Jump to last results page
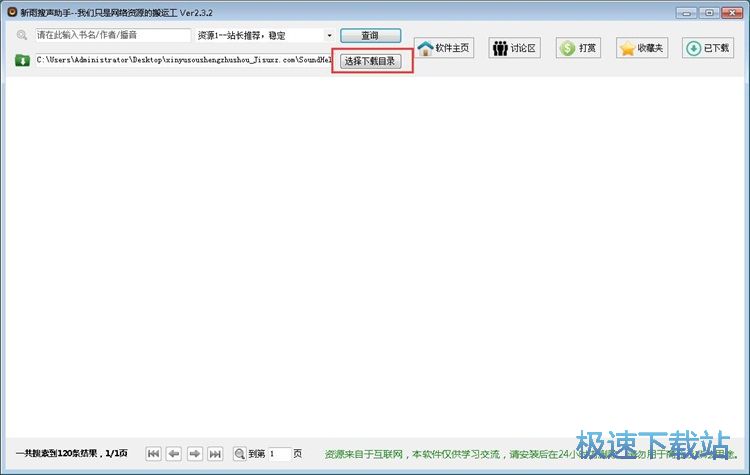This screenshot has width=750, height=475. [x=215, y=453]
